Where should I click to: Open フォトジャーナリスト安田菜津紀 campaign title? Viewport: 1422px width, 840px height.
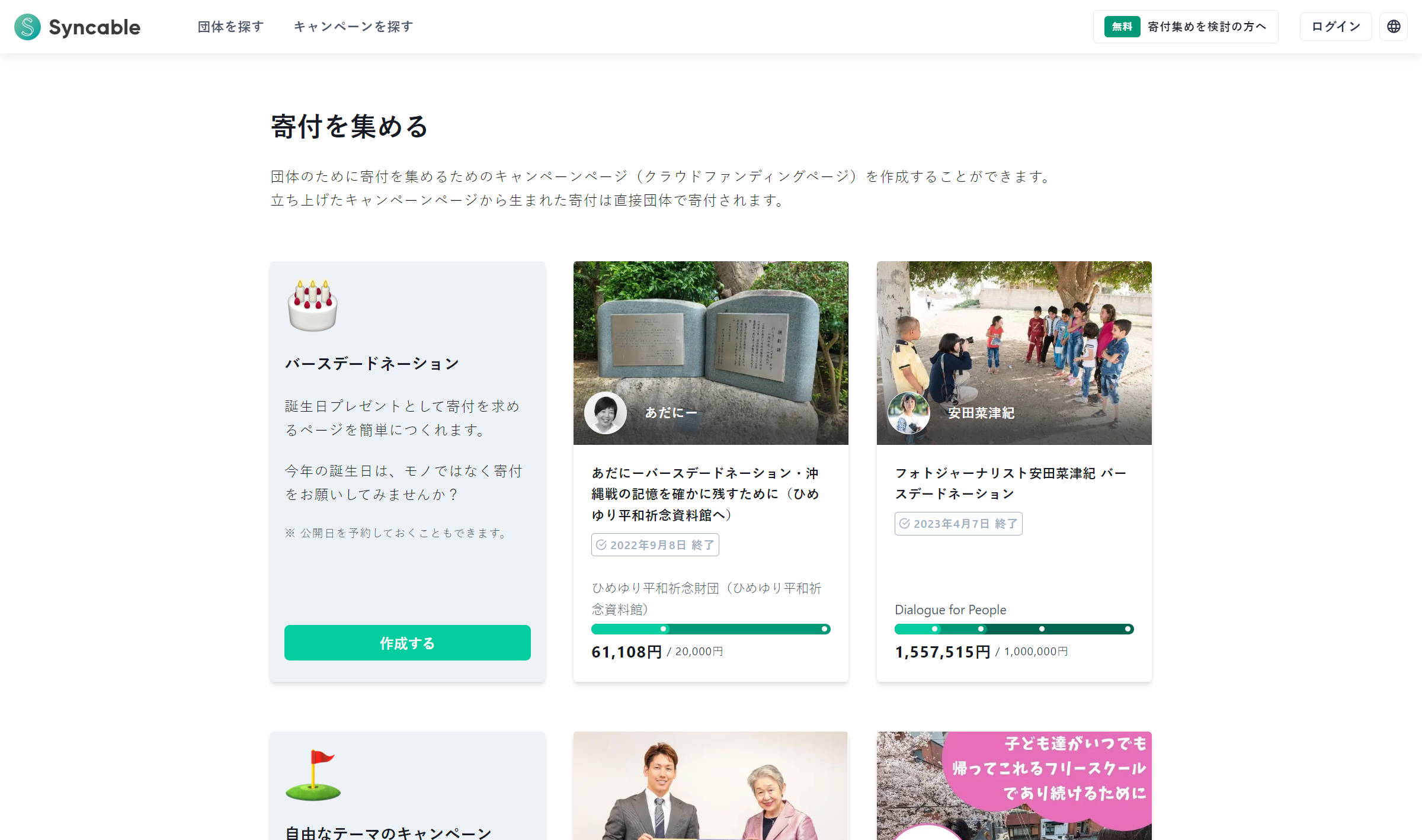(1011, 483)
